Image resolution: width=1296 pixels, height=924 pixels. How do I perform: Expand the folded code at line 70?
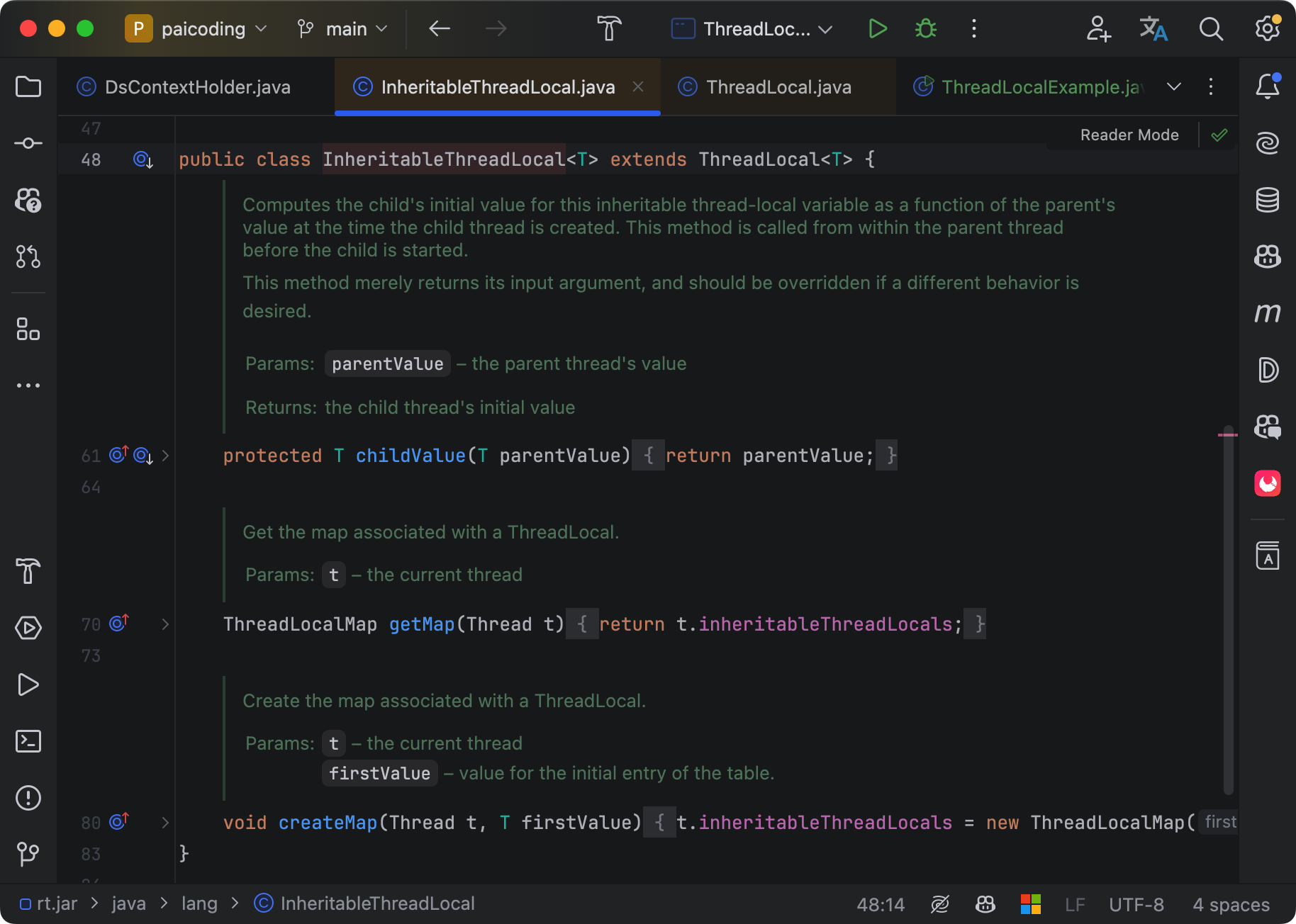[x=166, y=624]
